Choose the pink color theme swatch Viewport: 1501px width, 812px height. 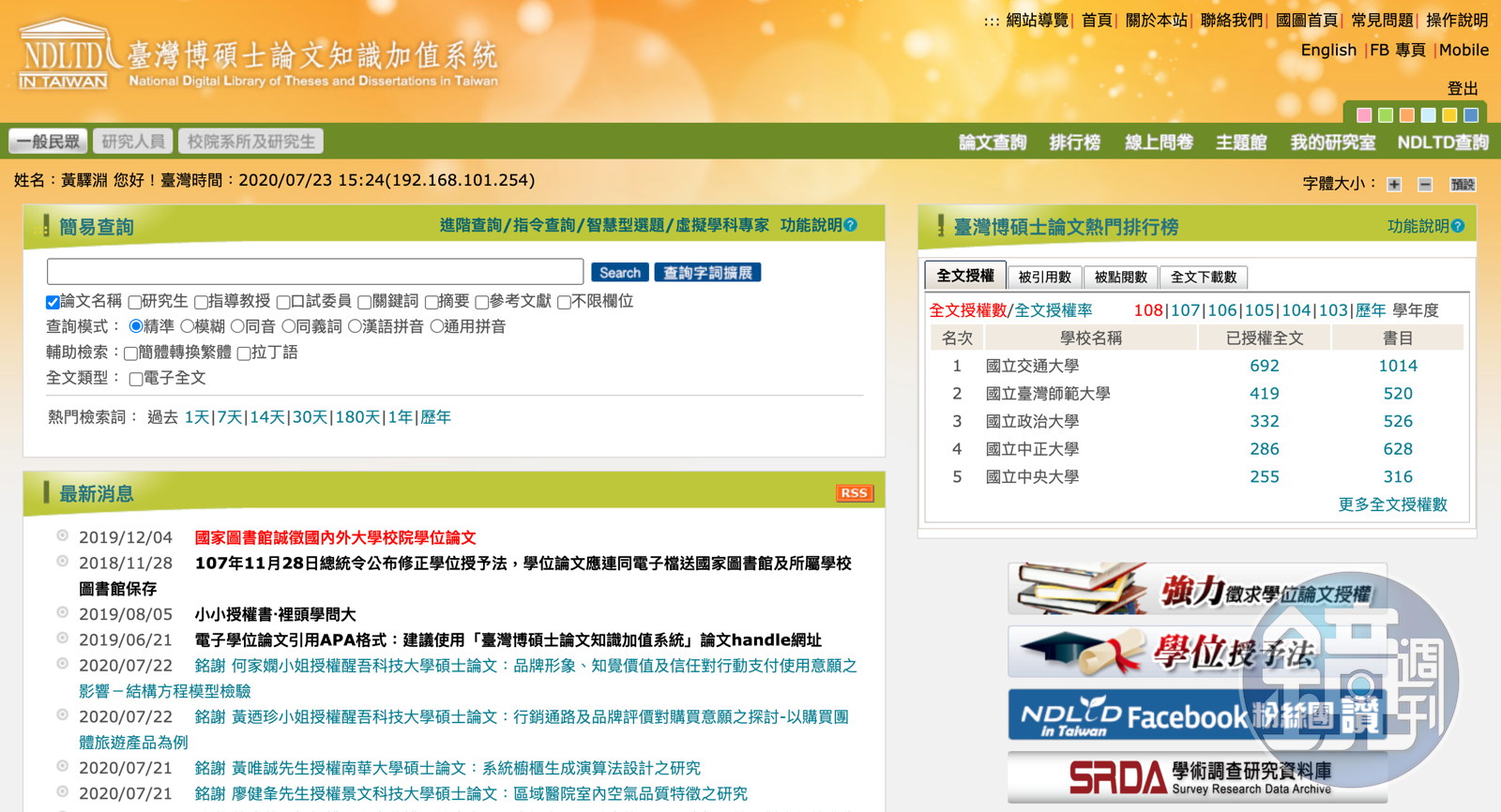point(1364,115)
